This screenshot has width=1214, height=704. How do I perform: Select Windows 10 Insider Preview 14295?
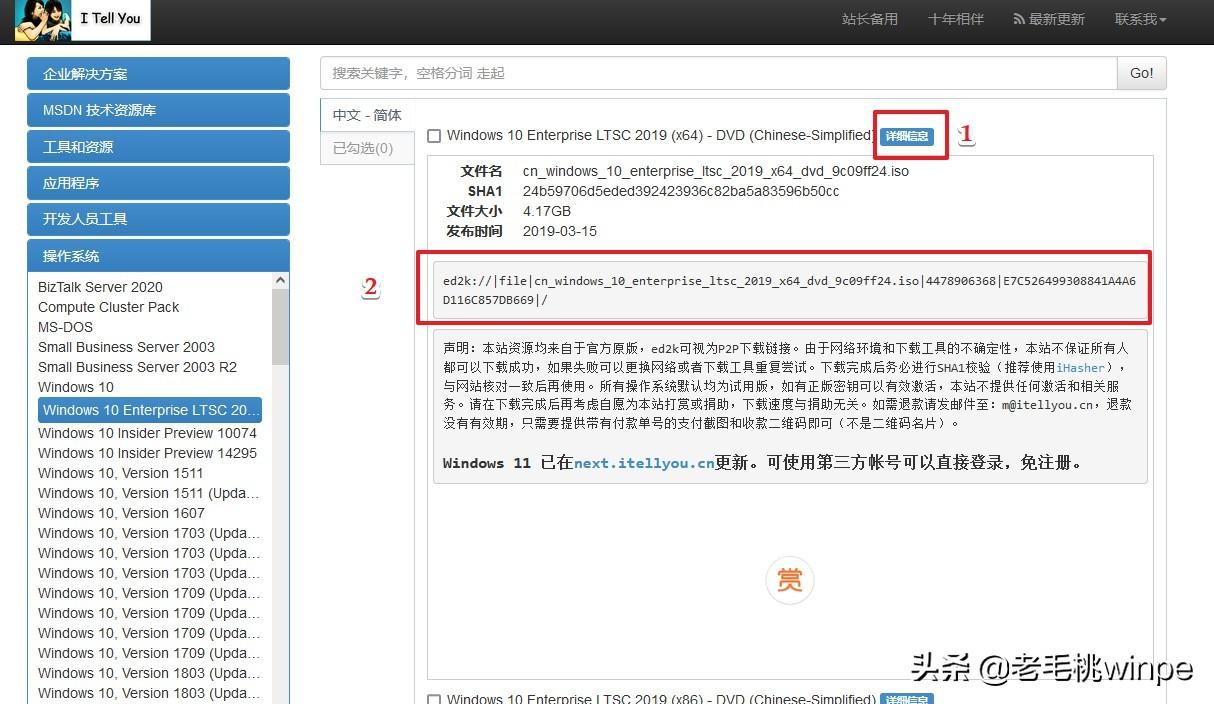(x=147, y=453)
